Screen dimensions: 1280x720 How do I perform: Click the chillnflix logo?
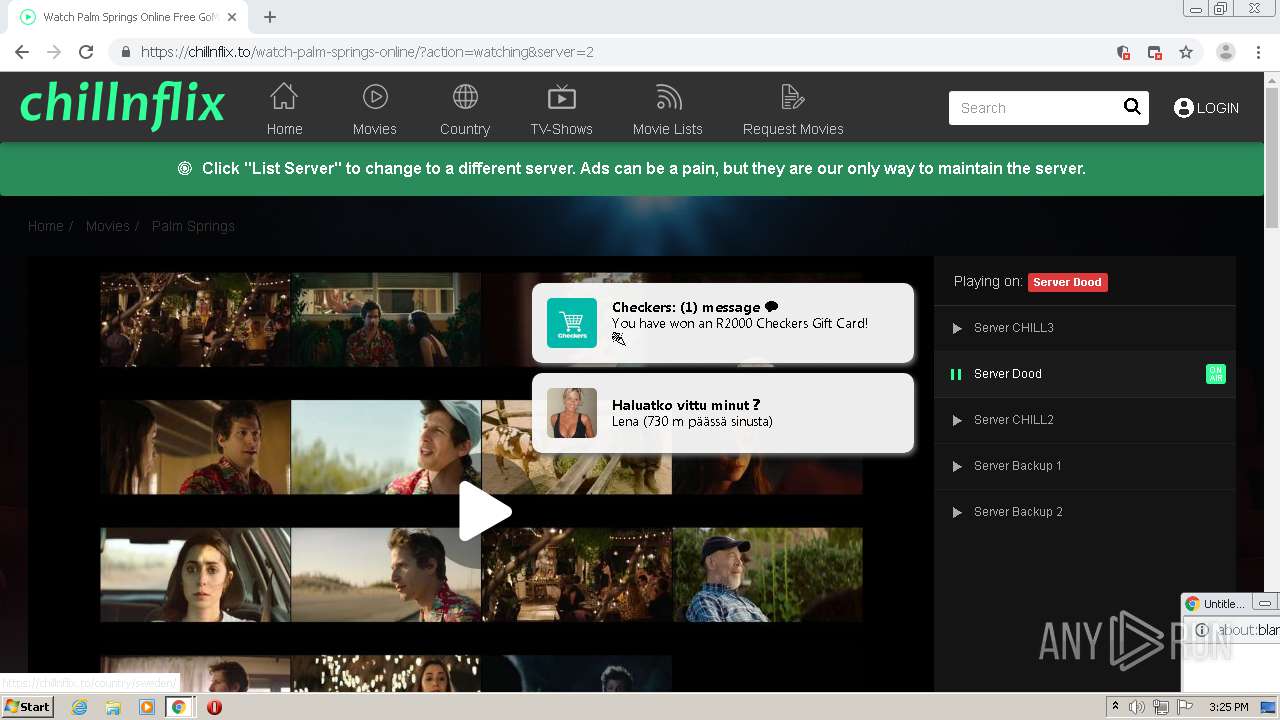coord(122,105)
